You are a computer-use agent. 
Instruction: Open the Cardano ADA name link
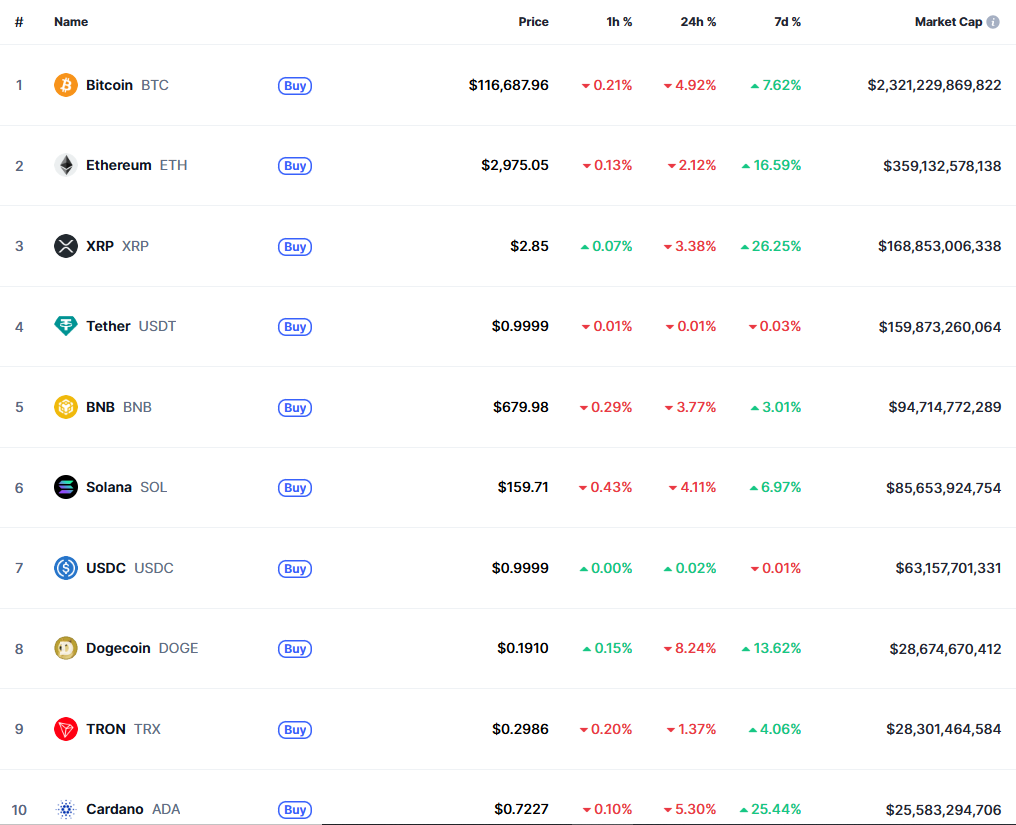pyautogui.click(x=133, y=809)
